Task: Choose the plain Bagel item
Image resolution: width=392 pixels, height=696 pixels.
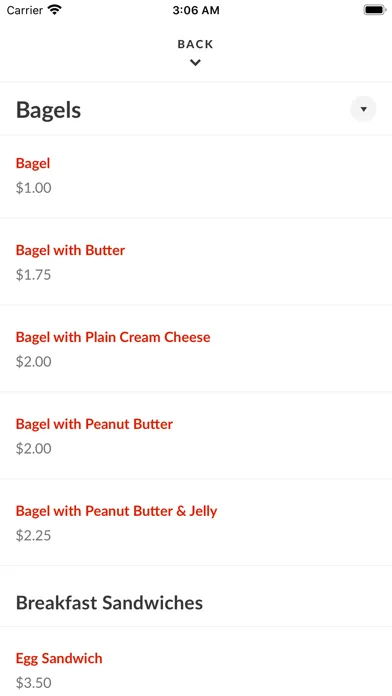Action: click(33, 163)
